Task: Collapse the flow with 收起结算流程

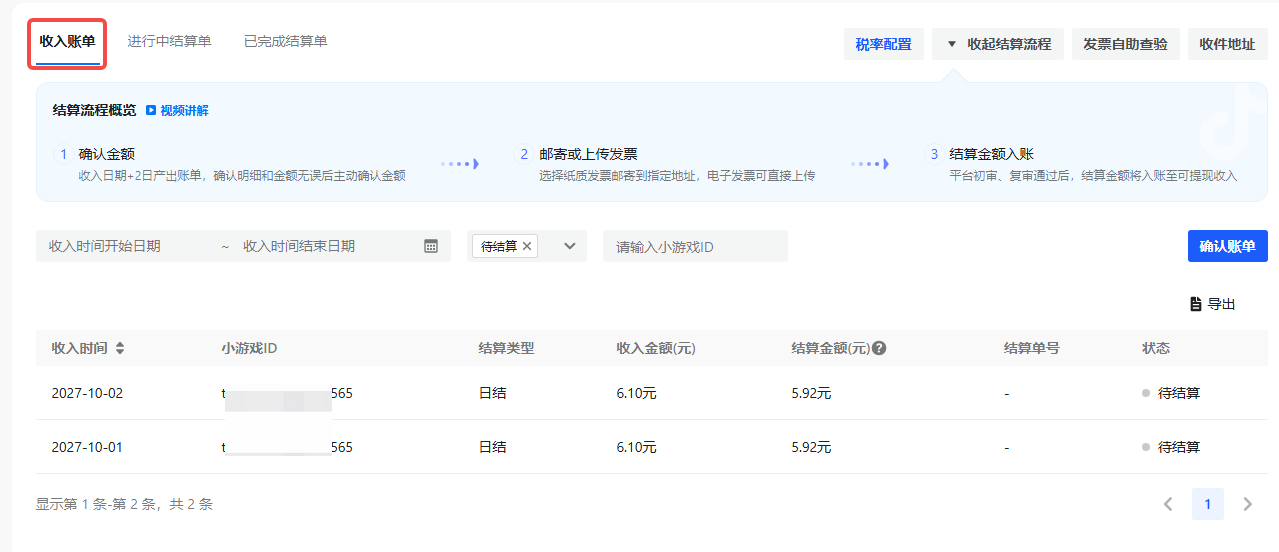Action: 998,44
